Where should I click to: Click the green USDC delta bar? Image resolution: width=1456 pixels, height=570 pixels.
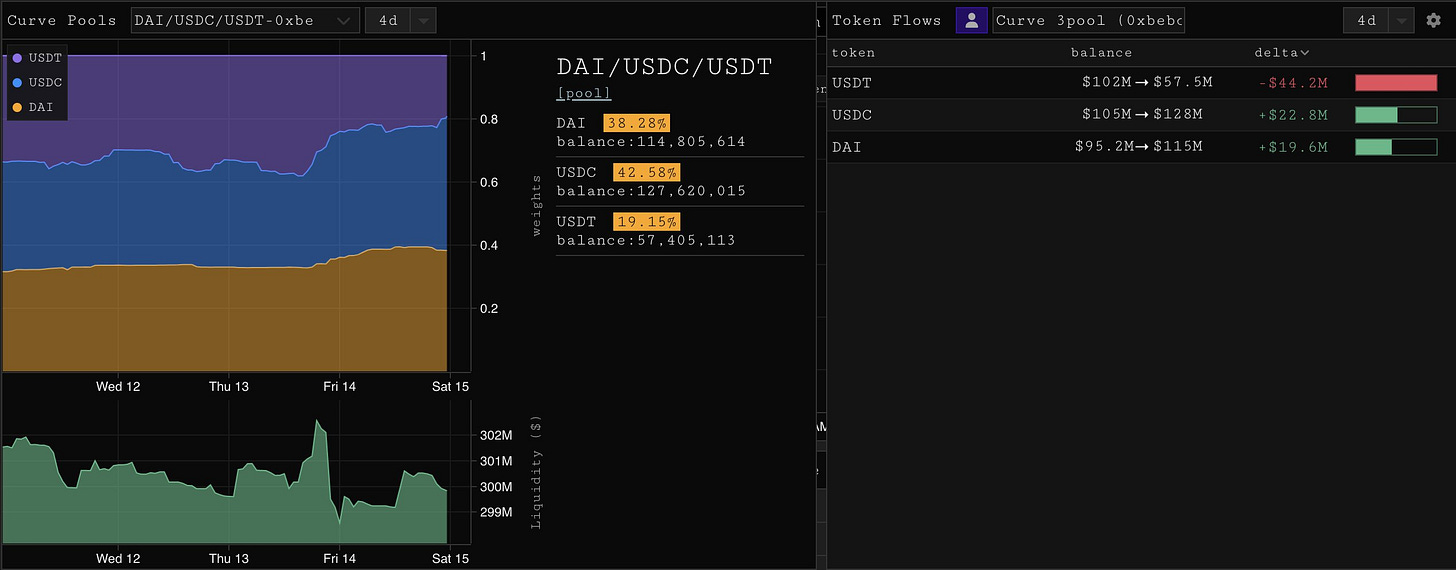(x=1396, y=115)
